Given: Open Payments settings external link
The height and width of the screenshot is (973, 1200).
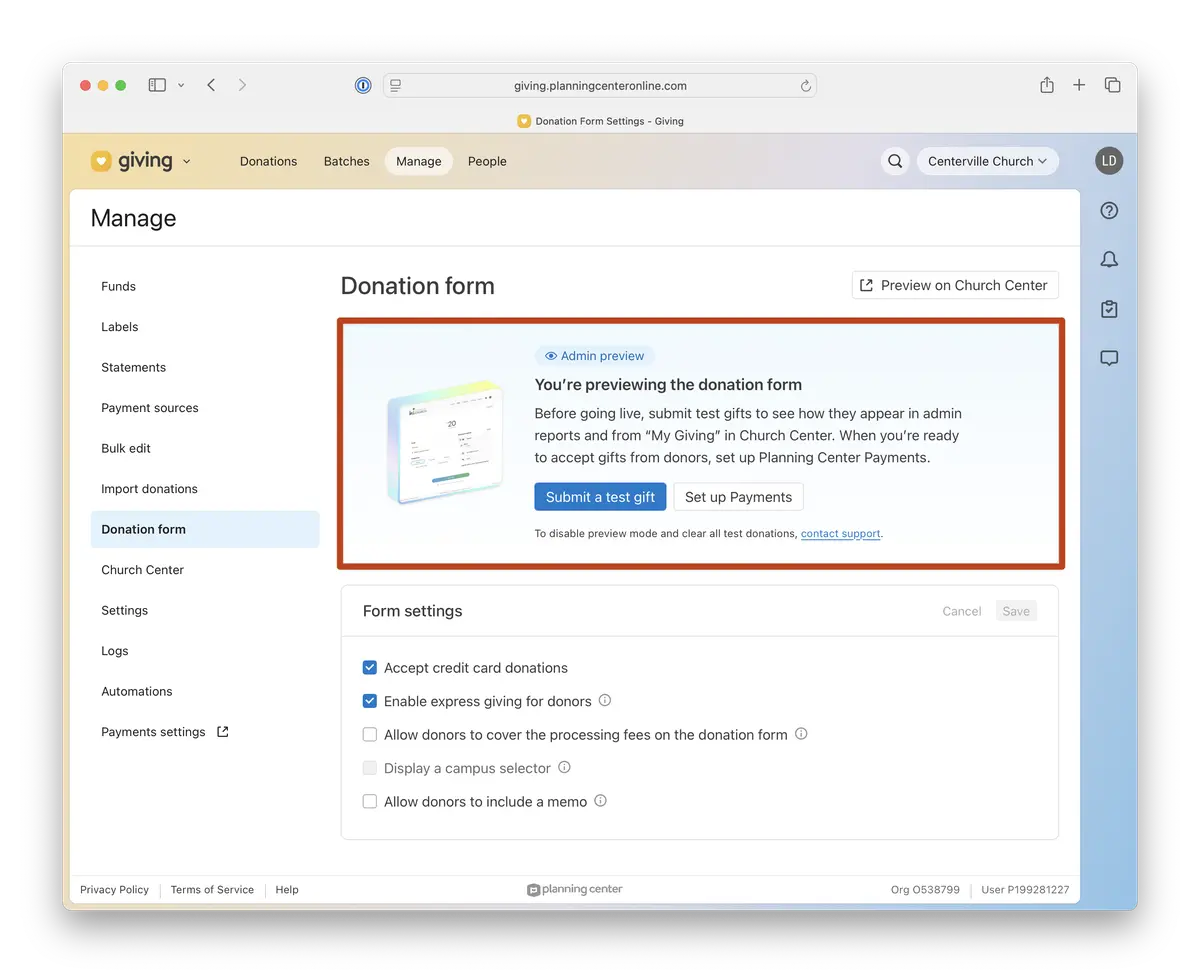Looking at the screenshot, I should (x=205, y=732).
